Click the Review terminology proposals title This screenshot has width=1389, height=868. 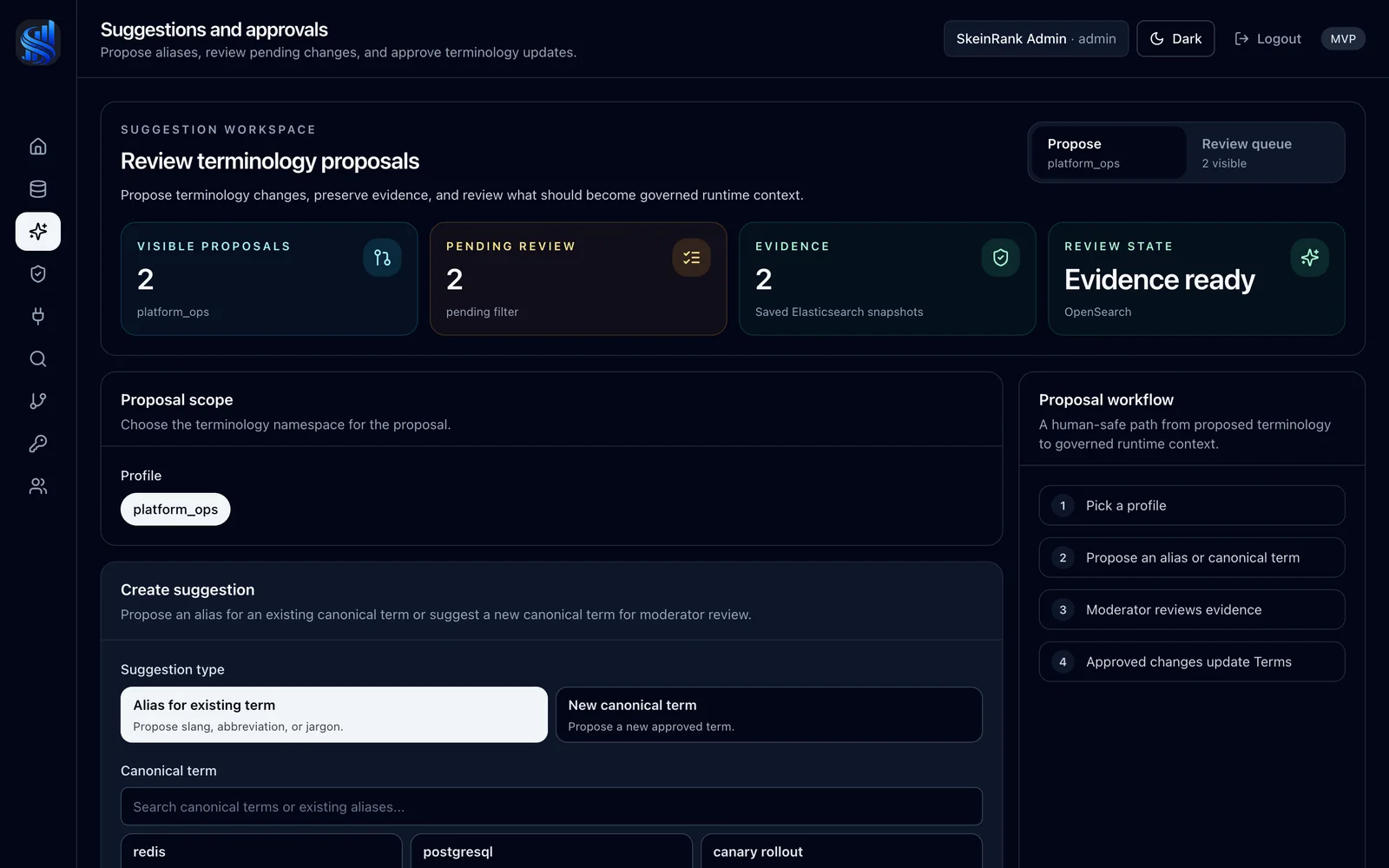[270, 161]
